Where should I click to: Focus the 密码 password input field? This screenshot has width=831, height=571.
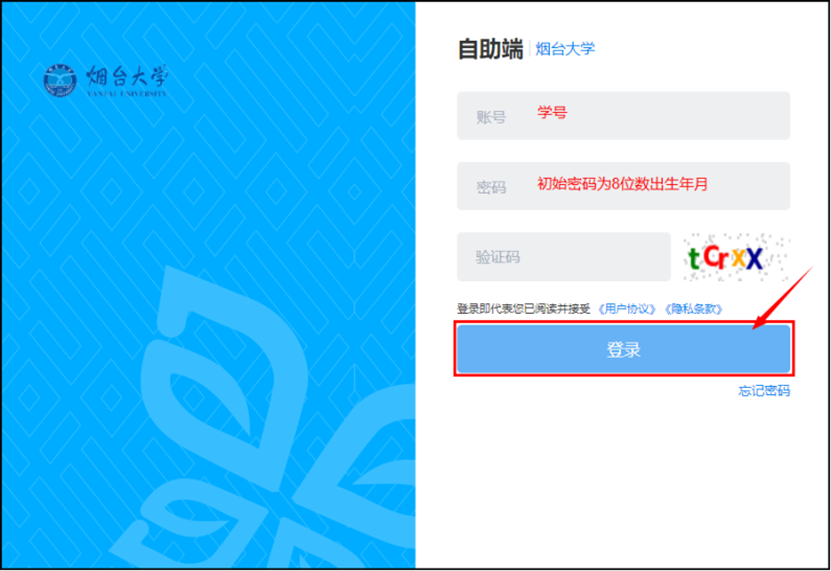point(660,187)
